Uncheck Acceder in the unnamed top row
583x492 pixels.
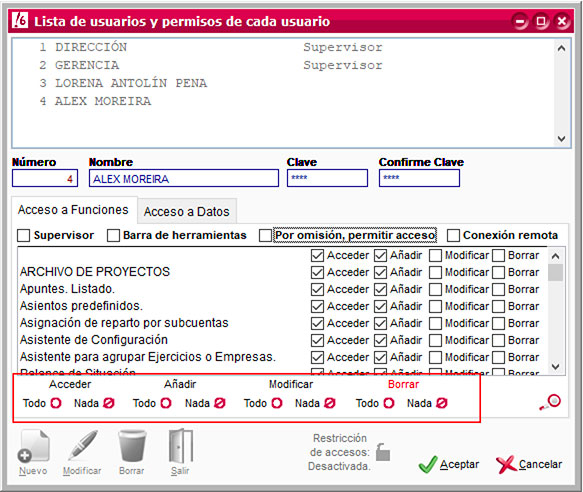(x=317, y=255)
